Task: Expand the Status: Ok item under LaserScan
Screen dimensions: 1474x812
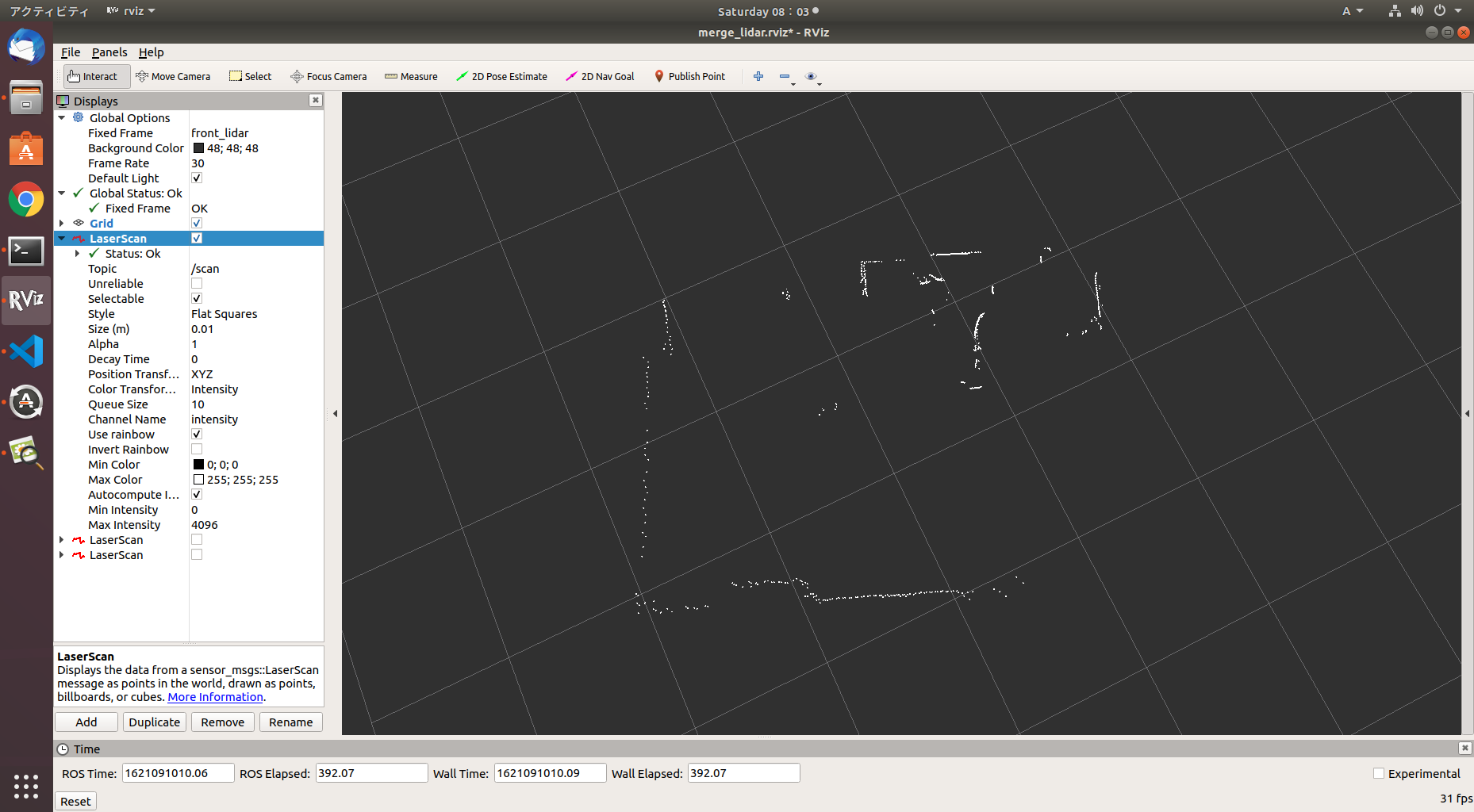Action: pos(77,253)
